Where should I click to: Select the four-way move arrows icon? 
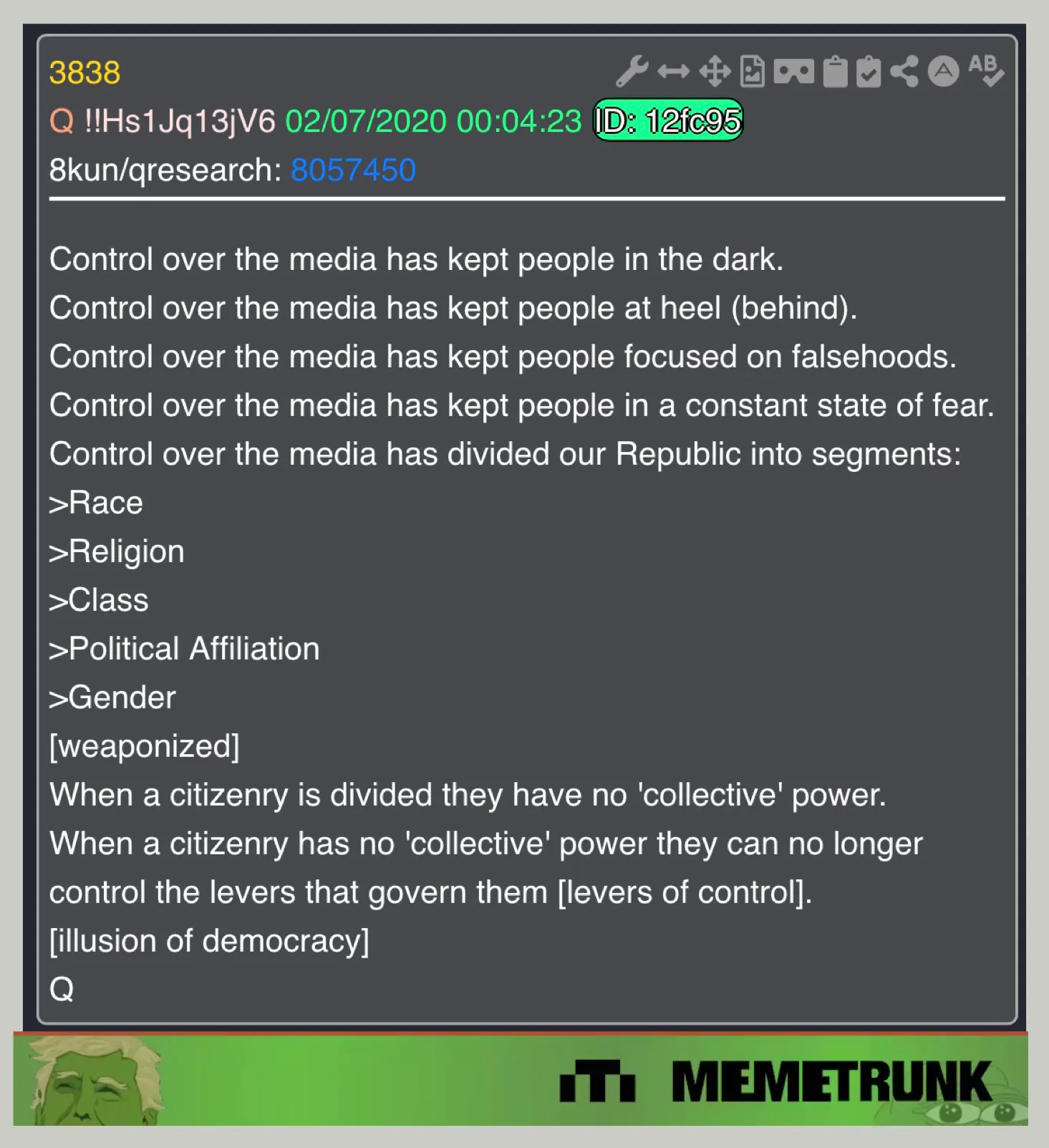tap(715, 72)
